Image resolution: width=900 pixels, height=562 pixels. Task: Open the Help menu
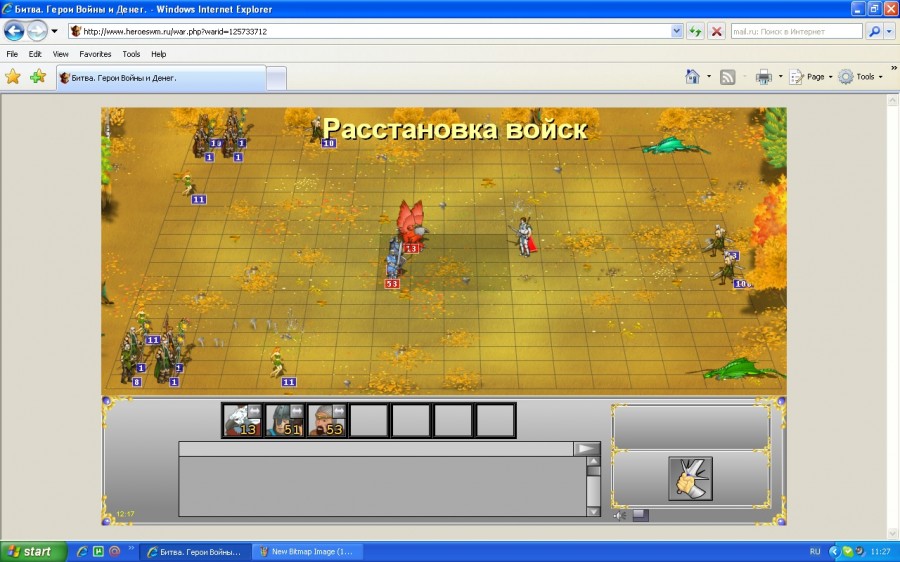(158, 54)
